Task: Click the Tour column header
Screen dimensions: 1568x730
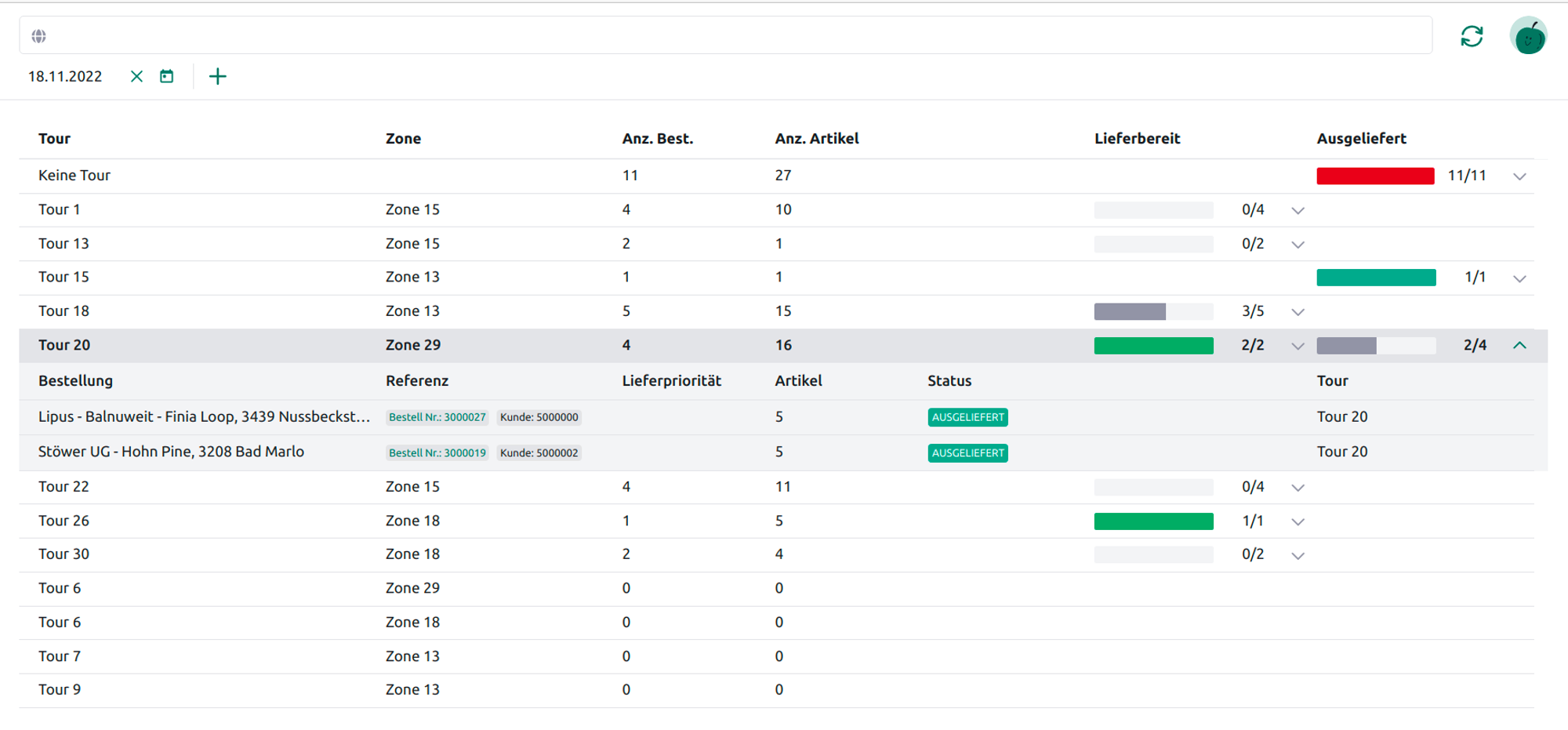Action: pyautogui.click(x=54, y=139)
